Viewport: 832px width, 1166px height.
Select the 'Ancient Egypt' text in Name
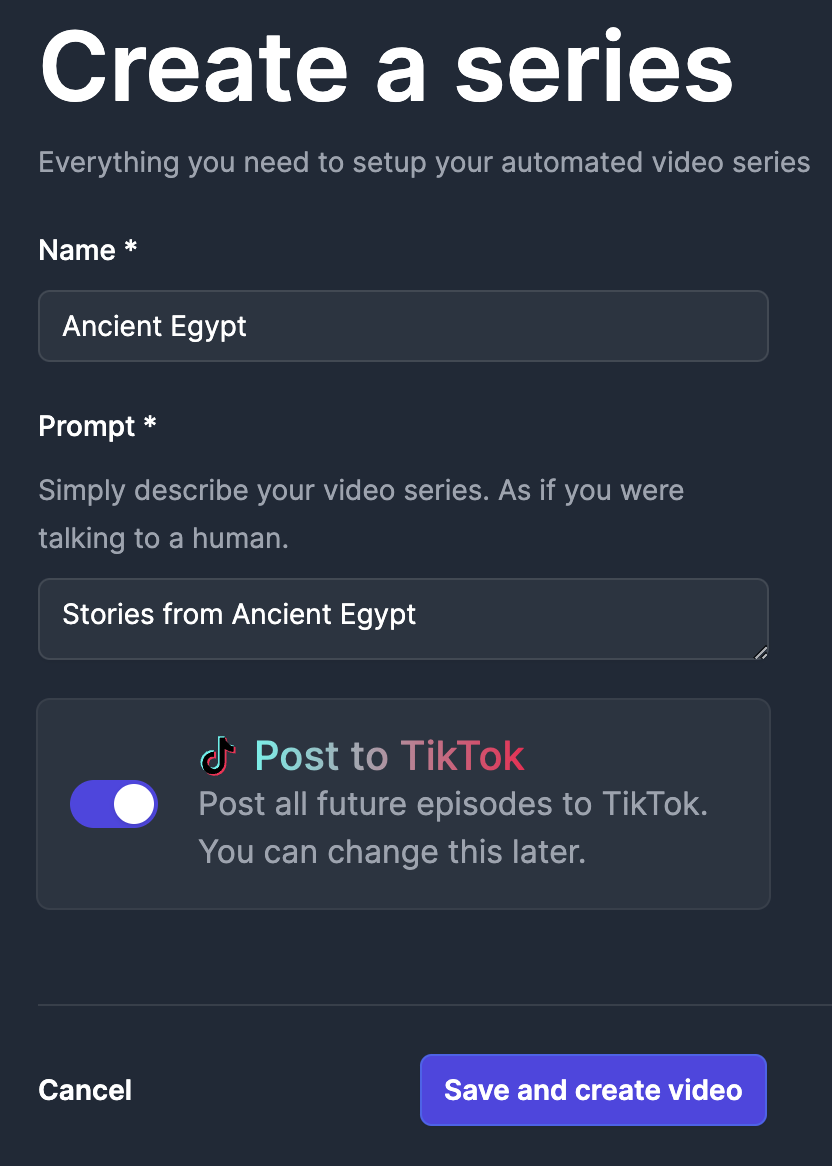[x=154, y=326]
